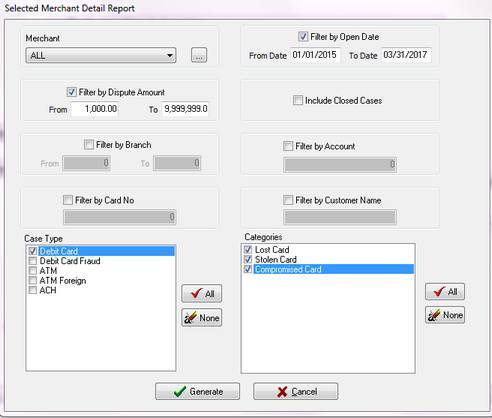492x418 pixels.
Task: Click the To Date field
Action: point(406,55)
